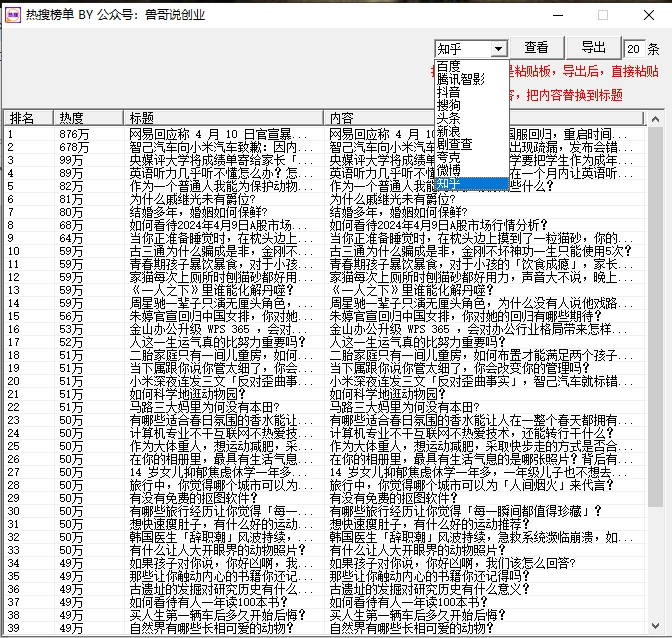
Task: Click content 当下属跟你说你管太细了 in row 19
Action: 459,368
